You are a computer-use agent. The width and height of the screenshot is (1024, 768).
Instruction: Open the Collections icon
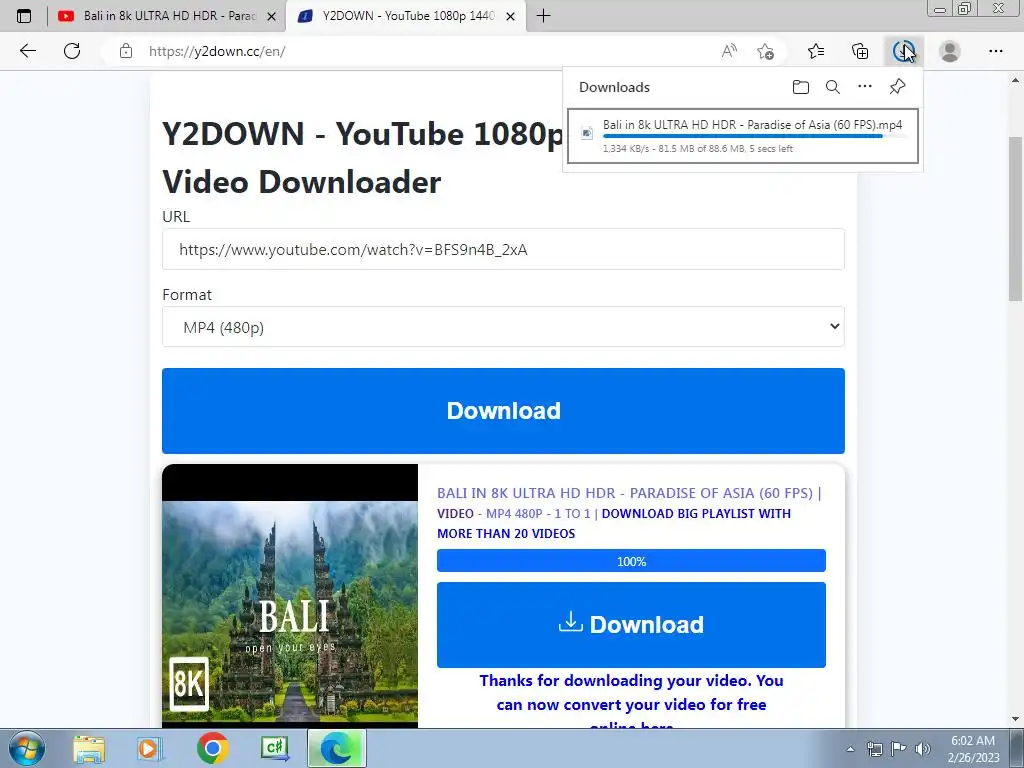[860, 51]
